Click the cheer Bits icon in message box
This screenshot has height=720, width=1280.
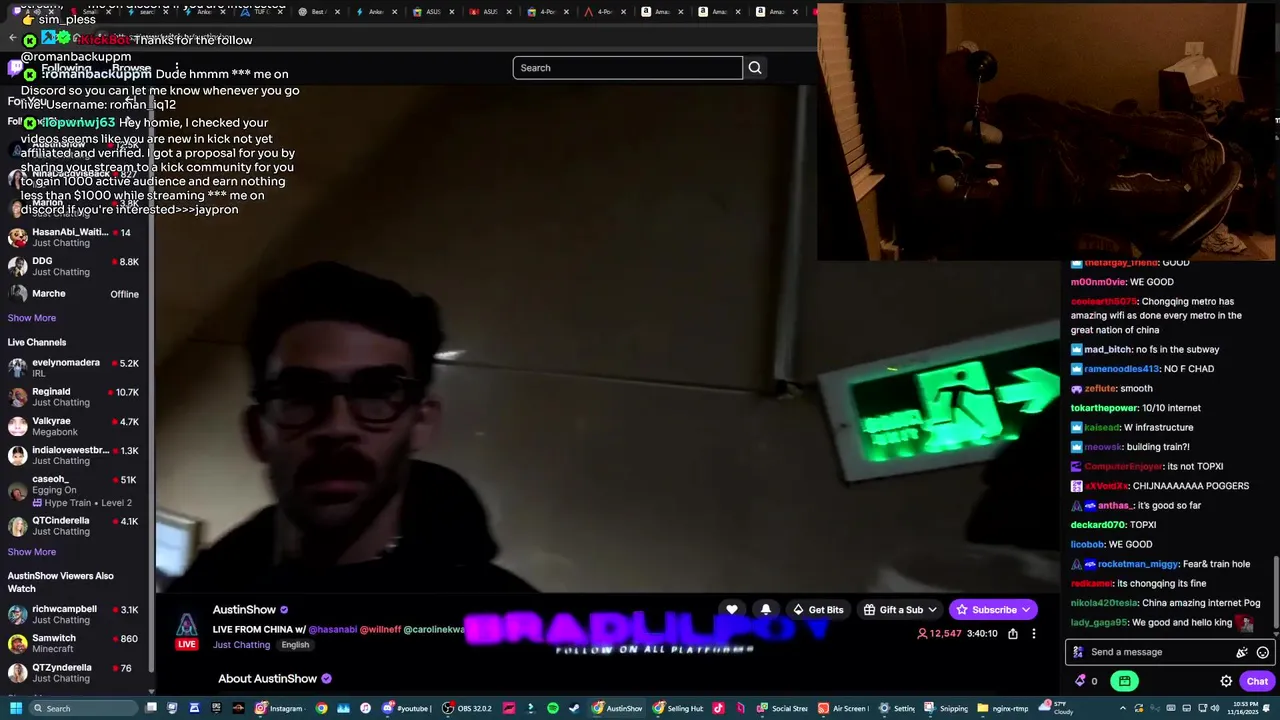(1242, 652)
